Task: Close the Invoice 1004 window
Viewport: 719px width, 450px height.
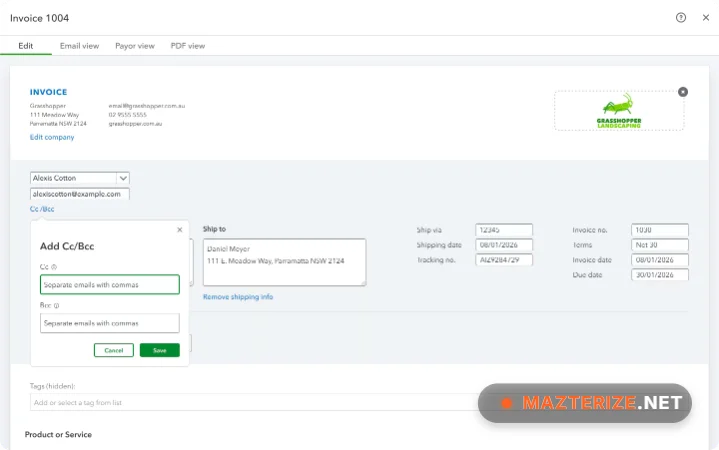Action: pos(706,17)
